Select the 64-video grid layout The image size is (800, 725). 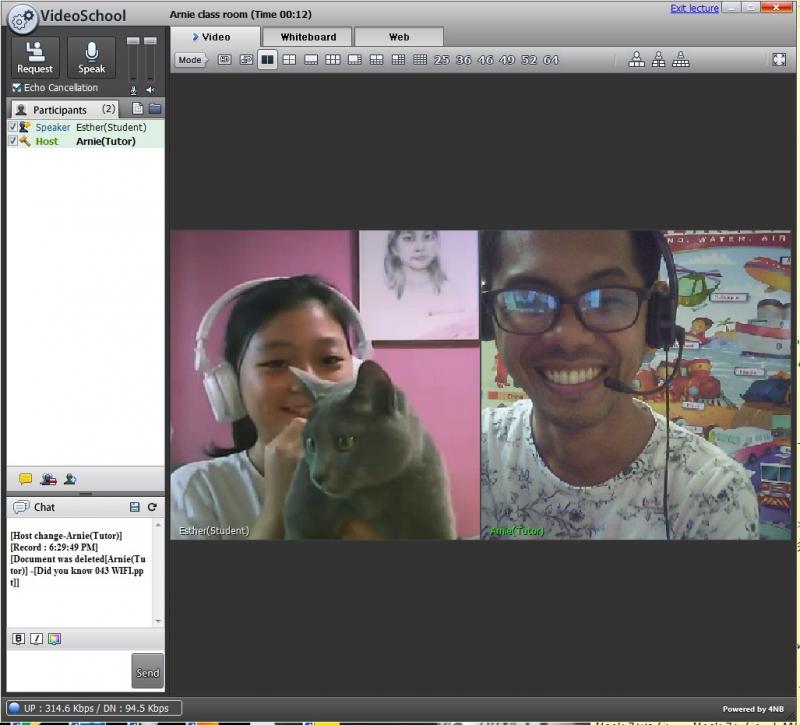point(551,60)
